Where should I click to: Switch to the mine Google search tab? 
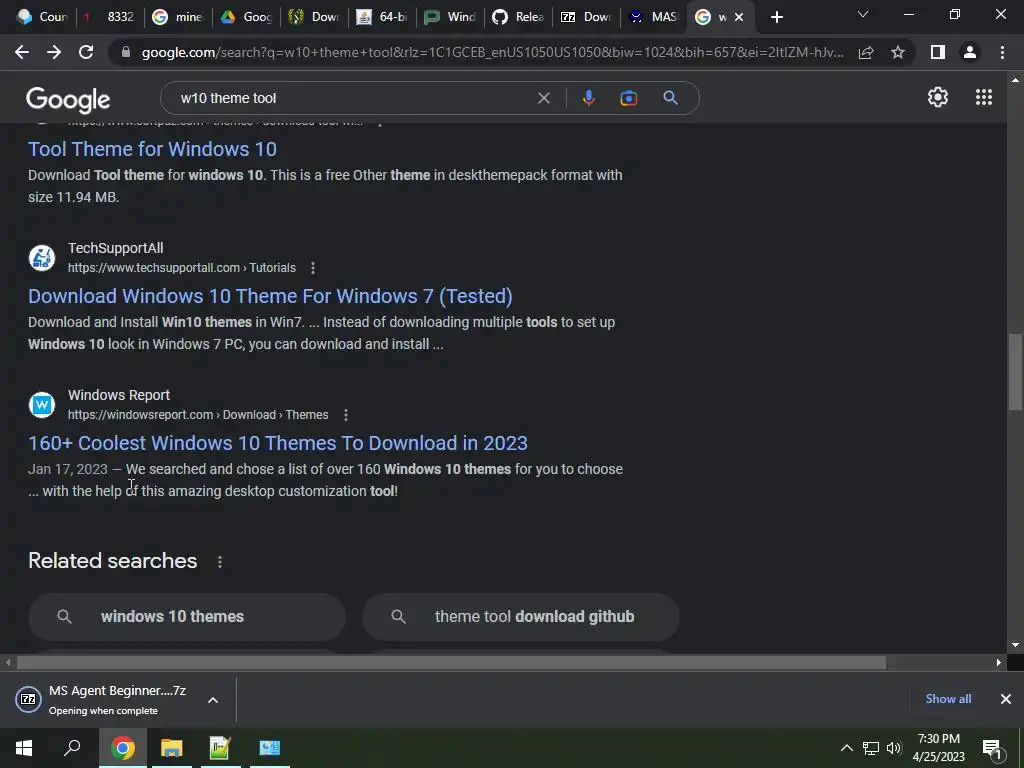coord(178,17)
